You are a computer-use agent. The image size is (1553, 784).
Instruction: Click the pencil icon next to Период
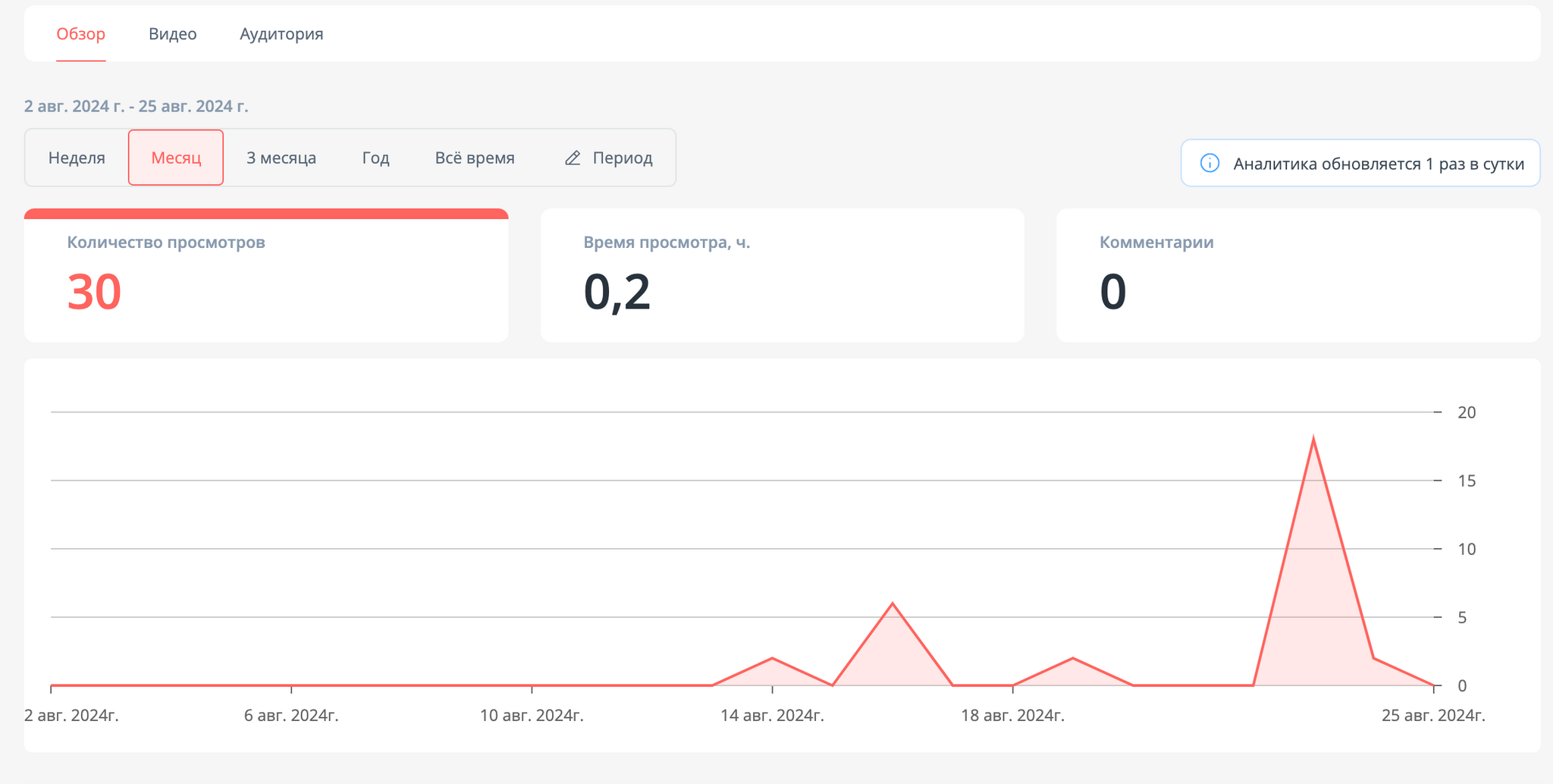click(573, 158)
